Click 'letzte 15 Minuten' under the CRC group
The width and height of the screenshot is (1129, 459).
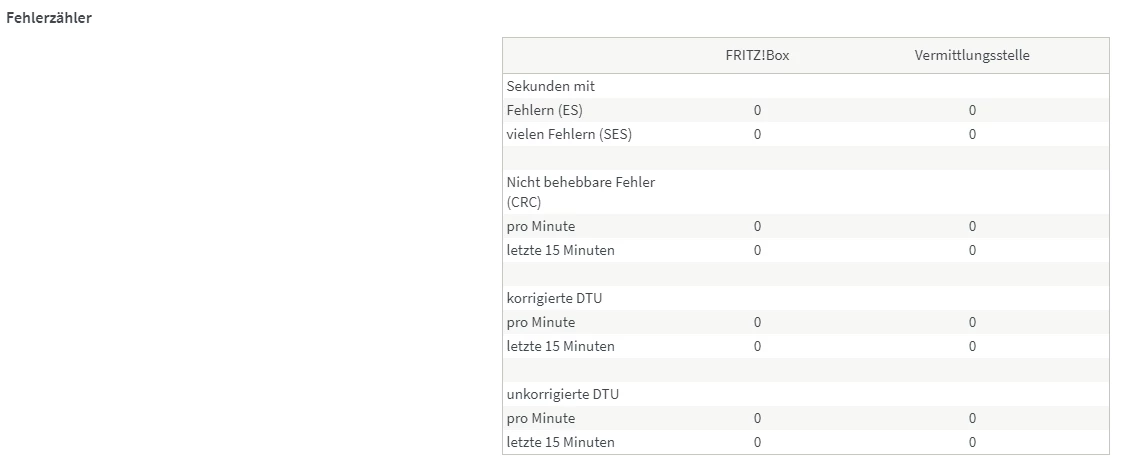coord(560,250)
